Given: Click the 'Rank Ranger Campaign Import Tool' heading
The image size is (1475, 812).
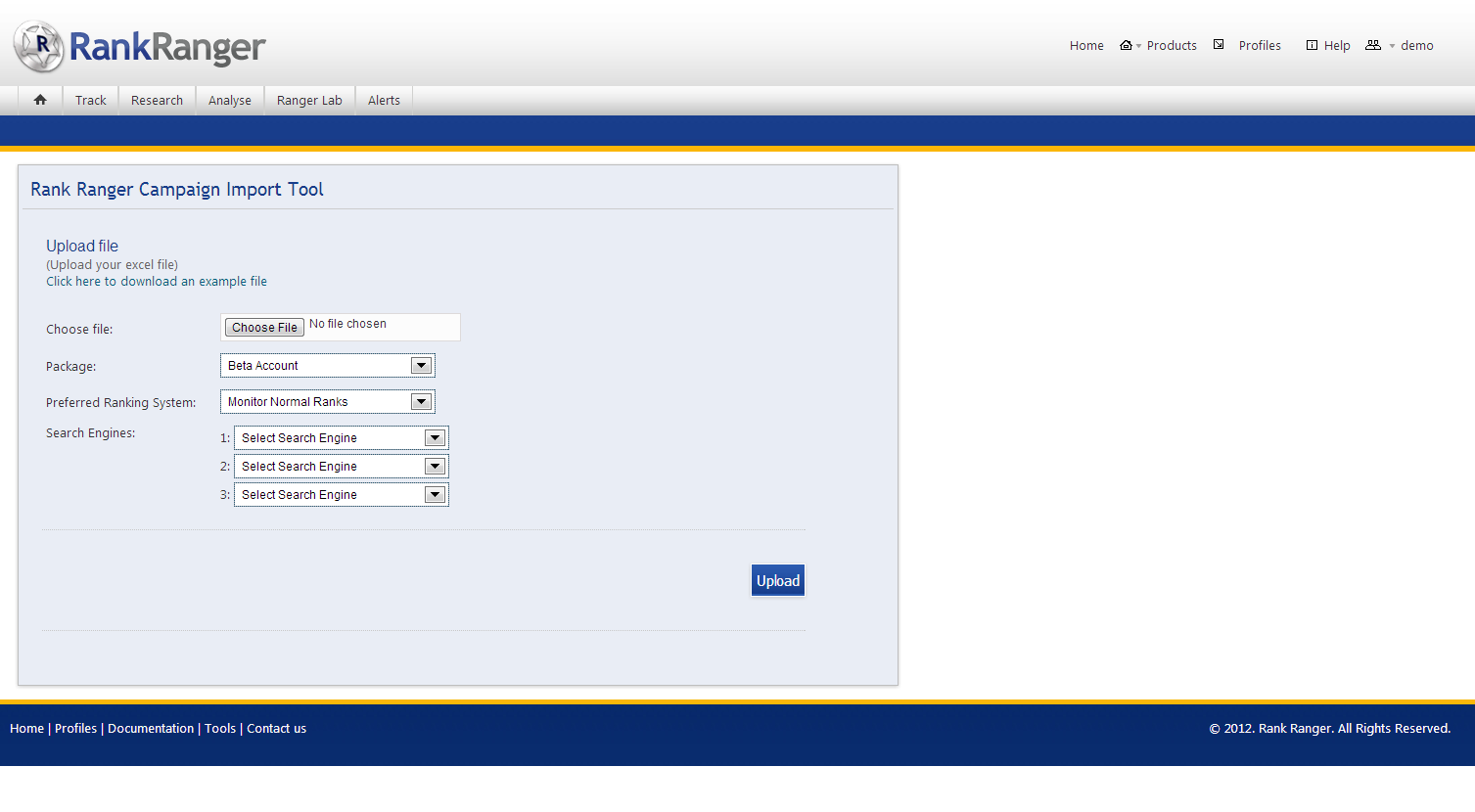Looking at the screenshot, I should tap(177, 189).
